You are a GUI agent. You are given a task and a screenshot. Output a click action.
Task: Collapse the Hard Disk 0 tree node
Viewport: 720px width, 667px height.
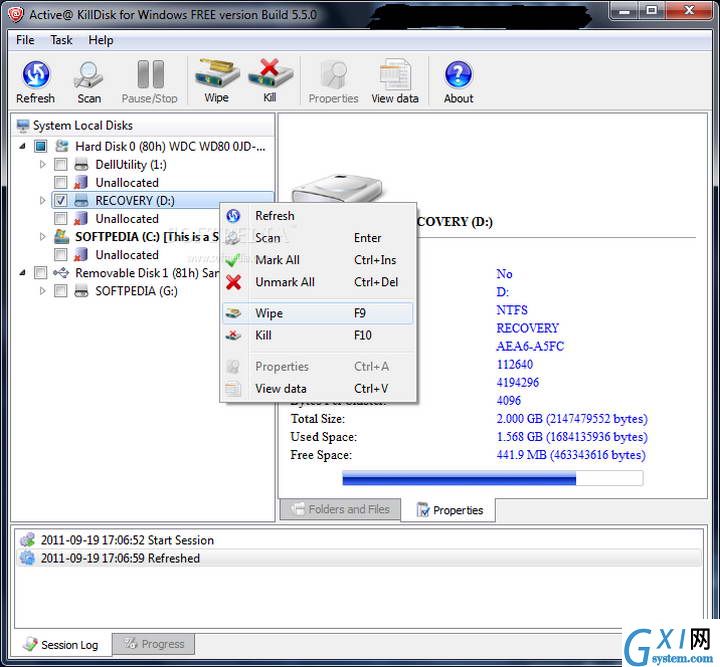pos(22,147)
